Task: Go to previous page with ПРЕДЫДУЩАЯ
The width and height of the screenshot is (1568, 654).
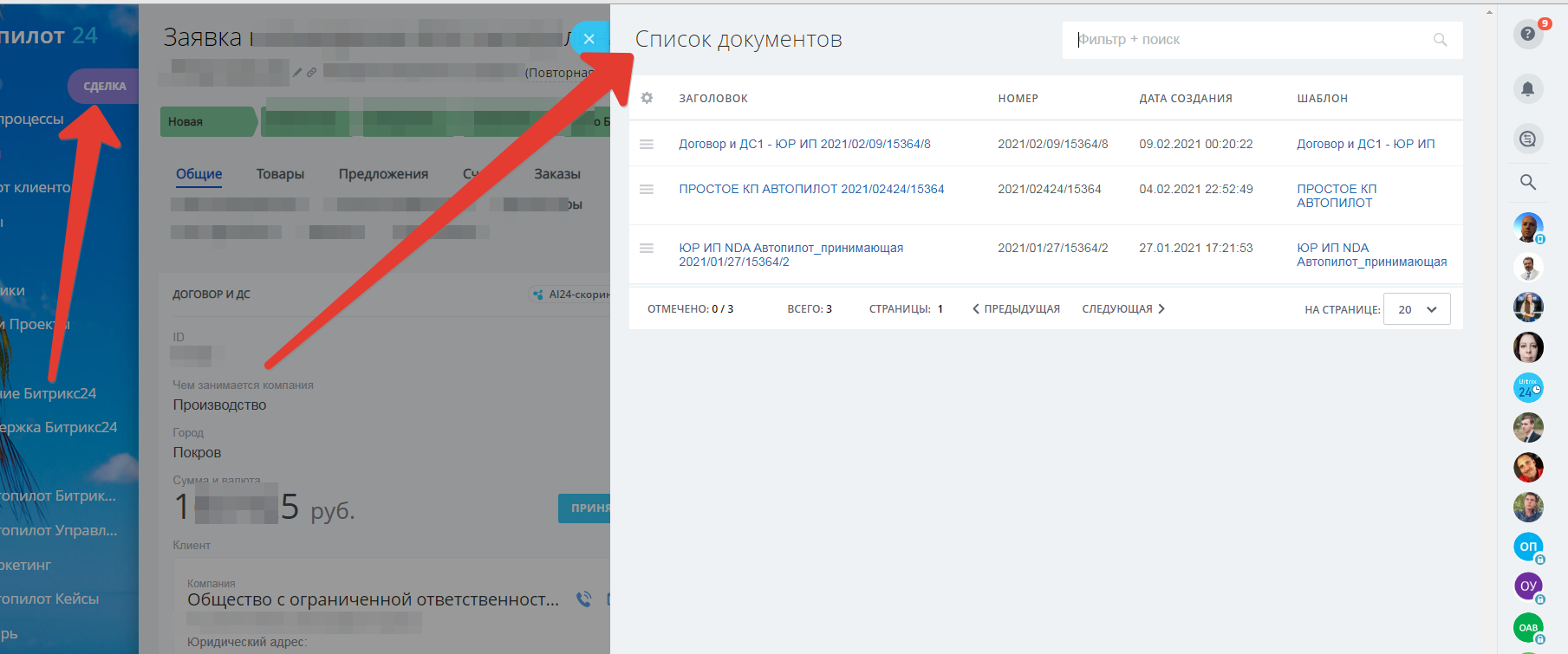Action: click(1016, 309)
